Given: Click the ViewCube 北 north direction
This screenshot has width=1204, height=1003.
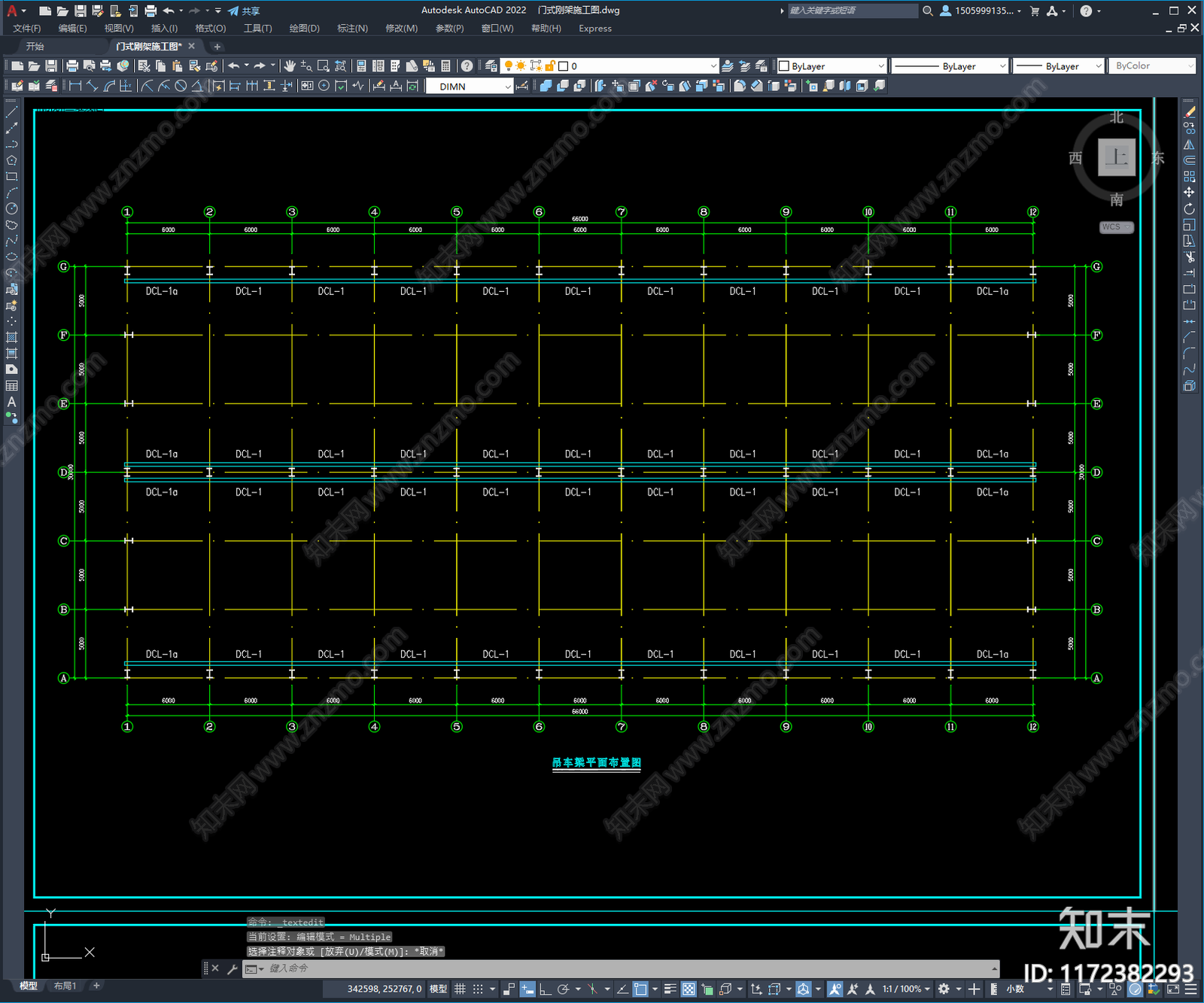Looking at the screenshot, I should pyautogui.click(x=1117, y=117).
